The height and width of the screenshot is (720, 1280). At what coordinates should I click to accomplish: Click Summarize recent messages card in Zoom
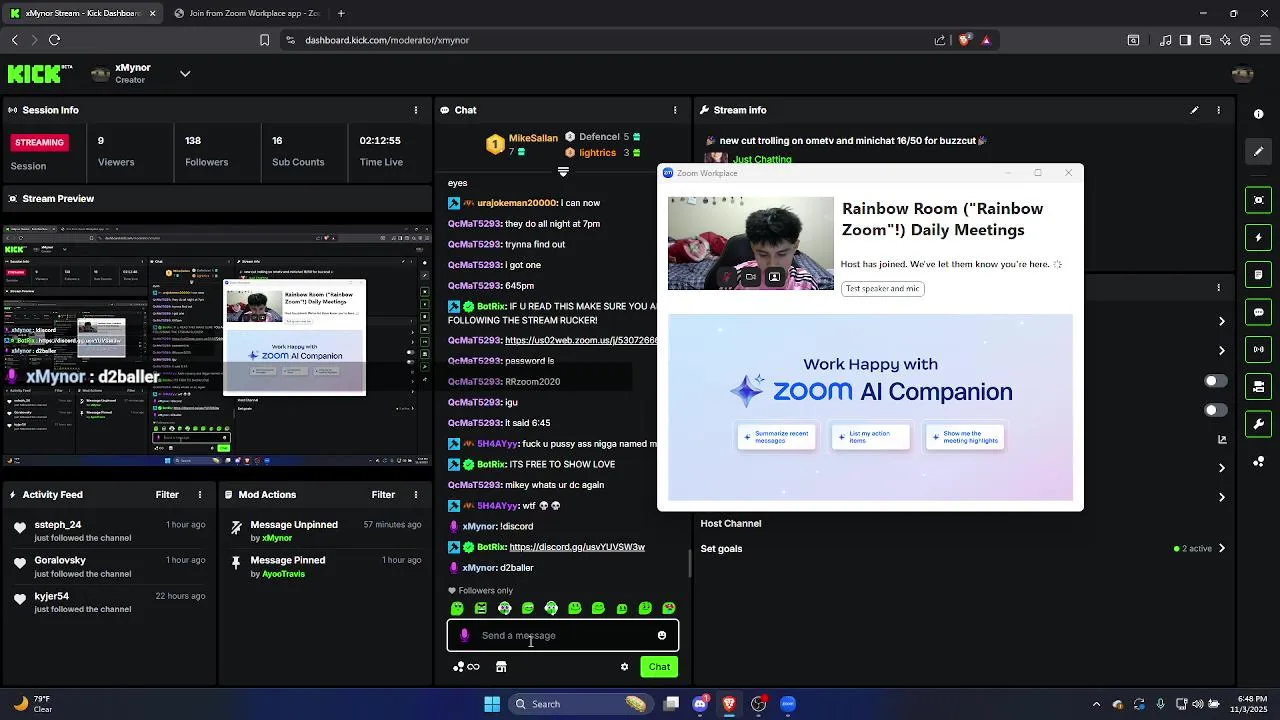coord(776,437)
